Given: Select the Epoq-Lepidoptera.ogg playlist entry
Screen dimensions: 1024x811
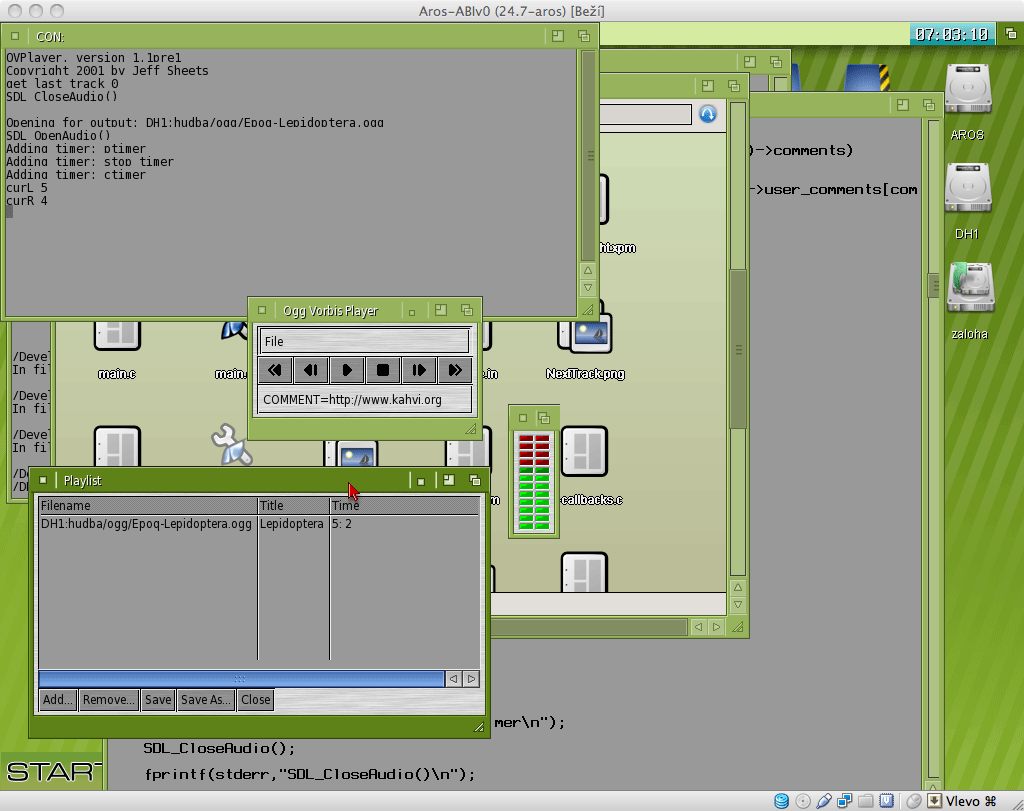Looking at the screenshot, I should pos(146,524).
